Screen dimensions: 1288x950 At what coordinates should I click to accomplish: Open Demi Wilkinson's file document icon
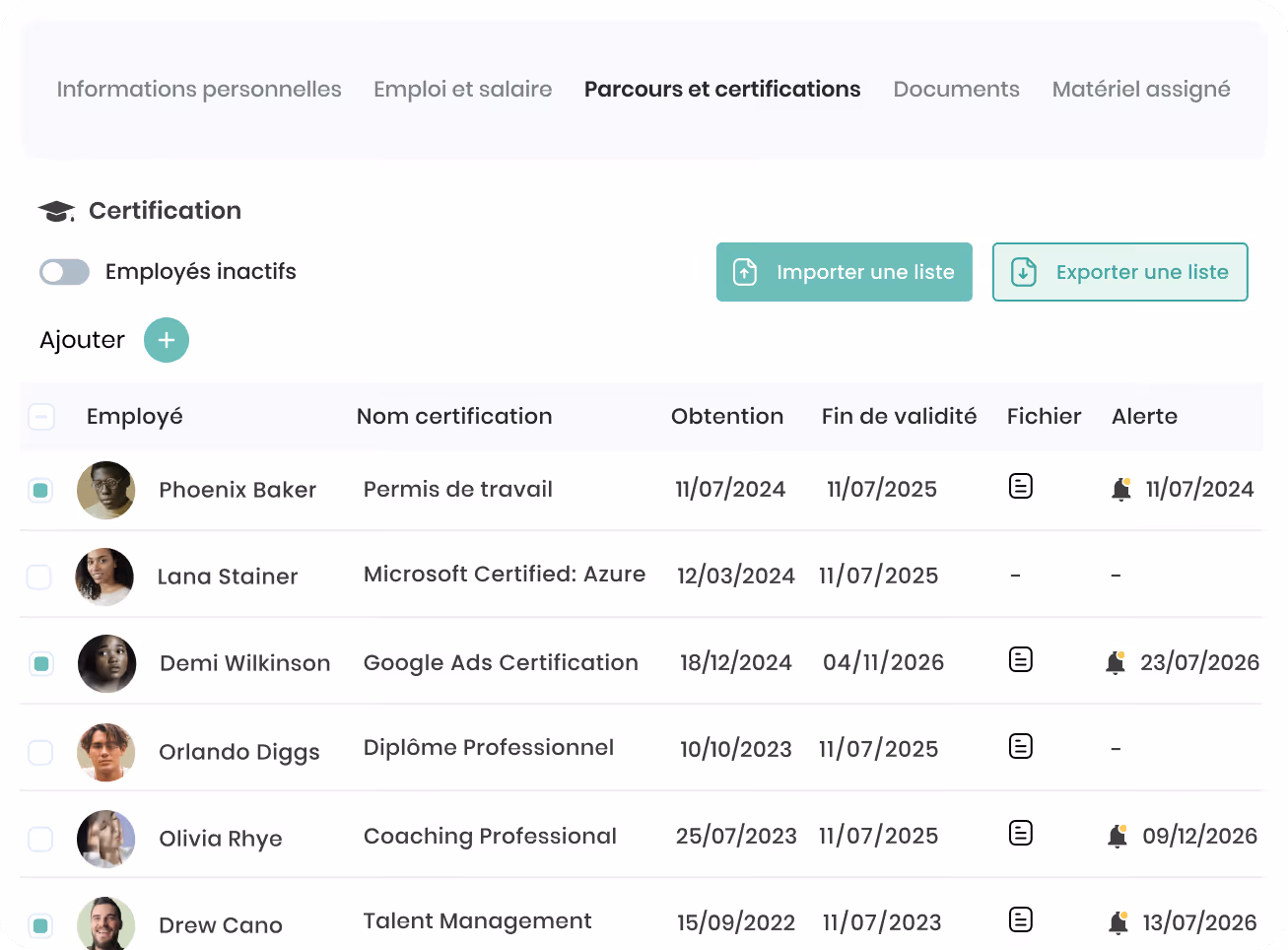coord(1021,659)
